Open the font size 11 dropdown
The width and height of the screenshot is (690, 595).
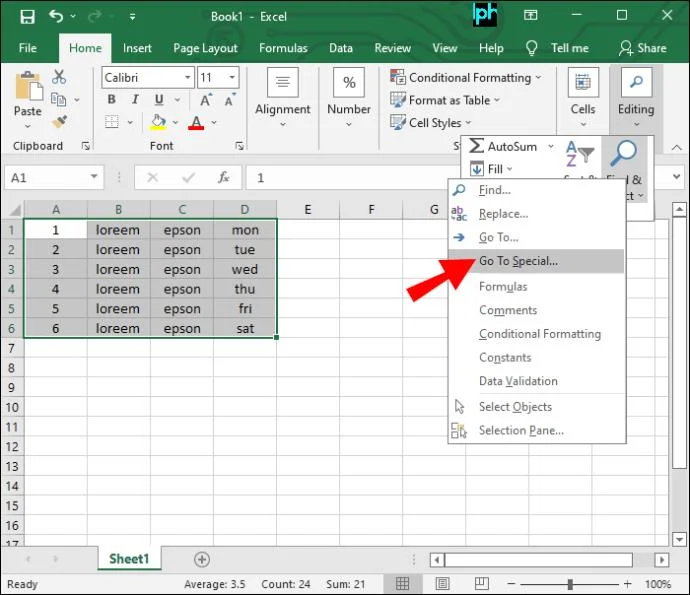pyautogui.click(x=232, y=77)
